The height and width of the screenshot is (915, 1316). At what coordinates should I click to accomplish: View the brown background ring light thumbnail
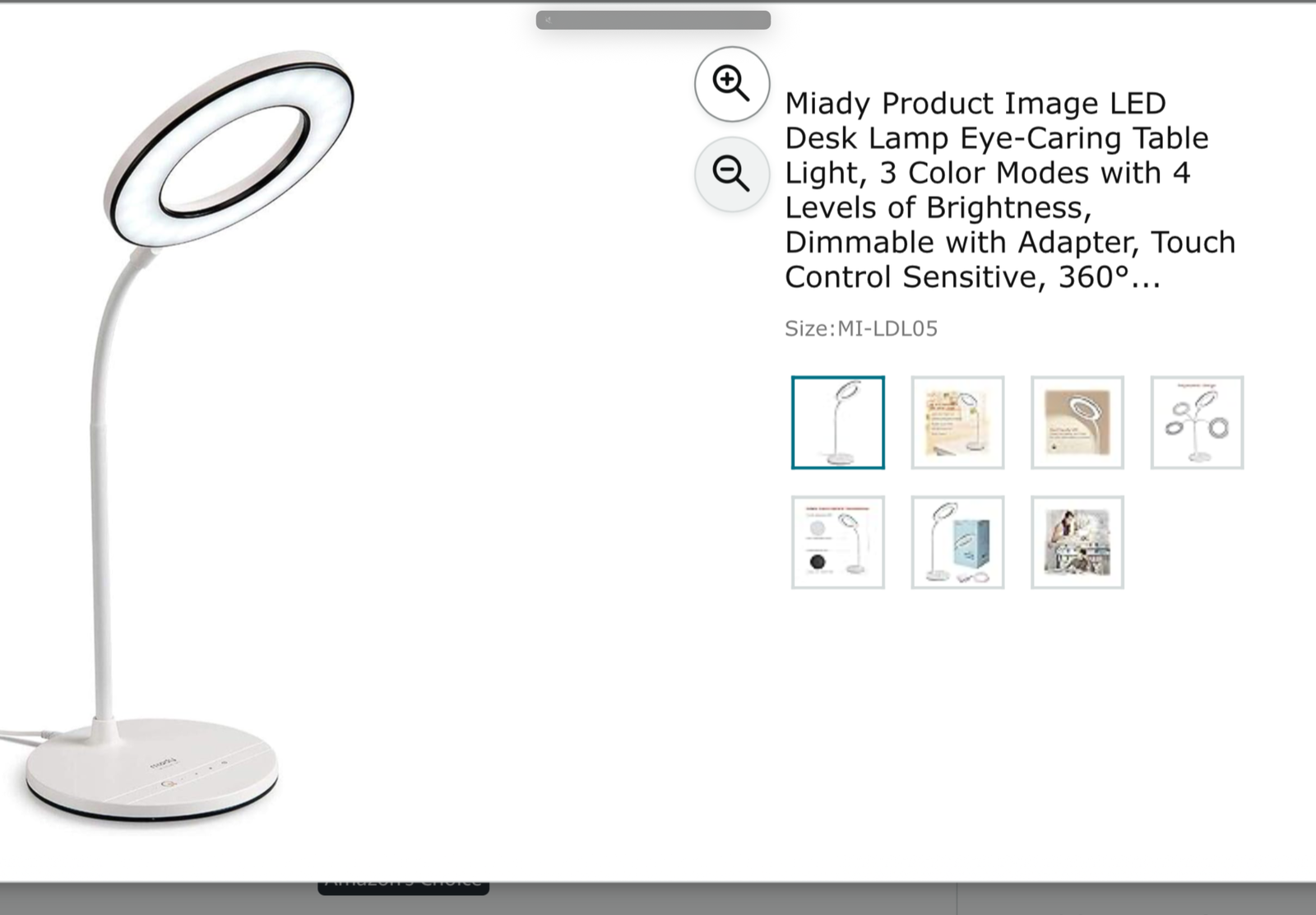point(1077,422)
